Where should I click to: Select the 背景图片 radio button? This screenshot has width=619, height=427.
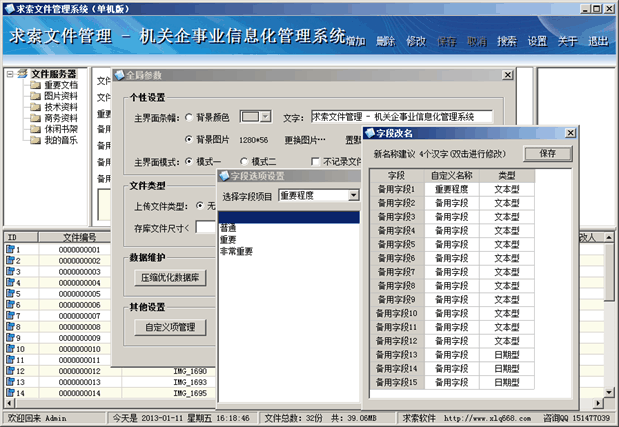point(189,139)
